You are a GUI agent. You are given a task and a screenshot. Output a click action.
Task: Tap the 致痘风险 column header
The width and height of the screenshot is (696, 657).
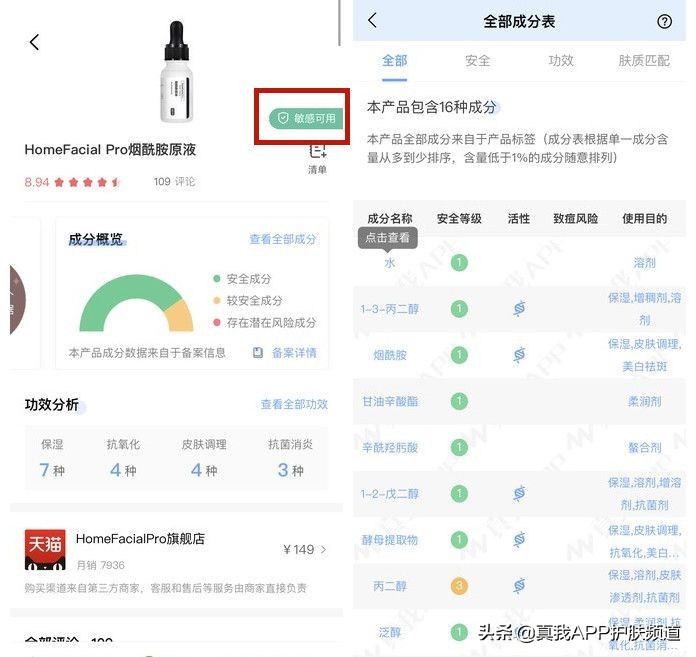[576, 218]
